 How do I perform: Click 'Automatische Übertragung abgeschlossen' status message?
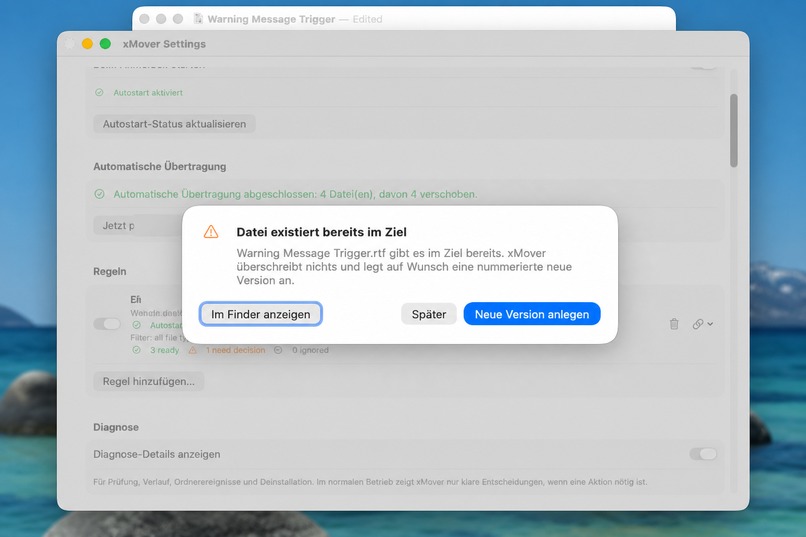[x=295, y=194]
